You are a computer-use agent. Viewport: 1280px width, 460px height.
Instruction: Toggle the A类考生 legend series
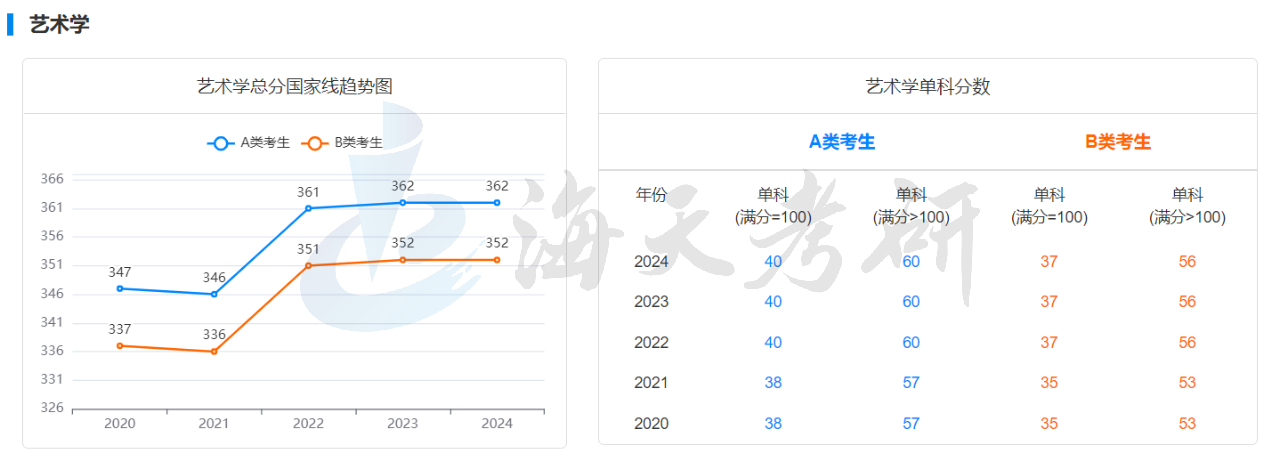point(265,143)
